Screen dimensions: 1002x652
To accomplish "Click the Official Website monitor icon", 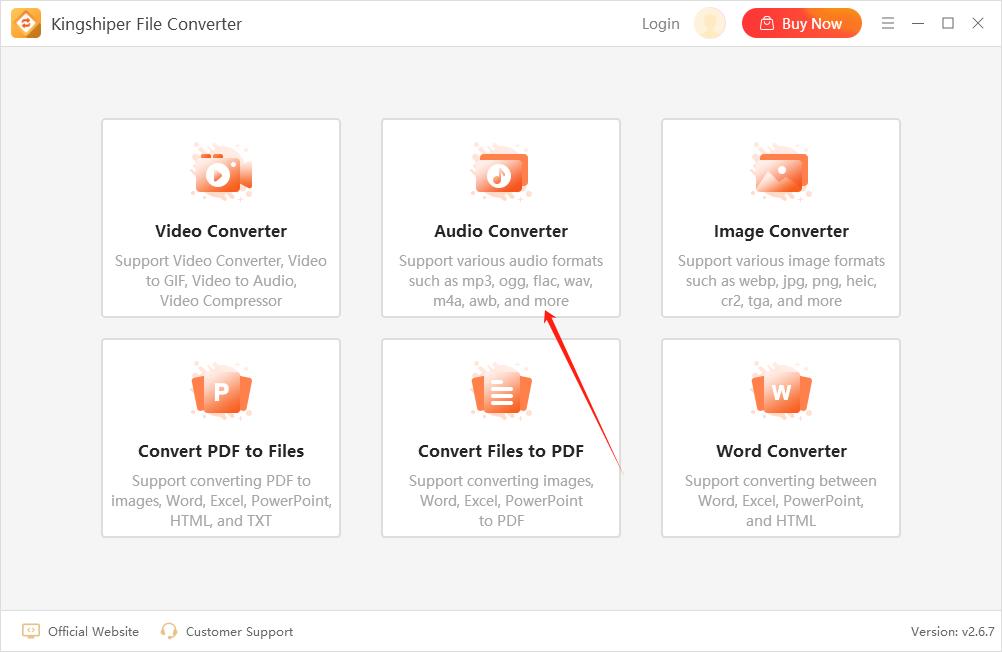I will [31, 631].
